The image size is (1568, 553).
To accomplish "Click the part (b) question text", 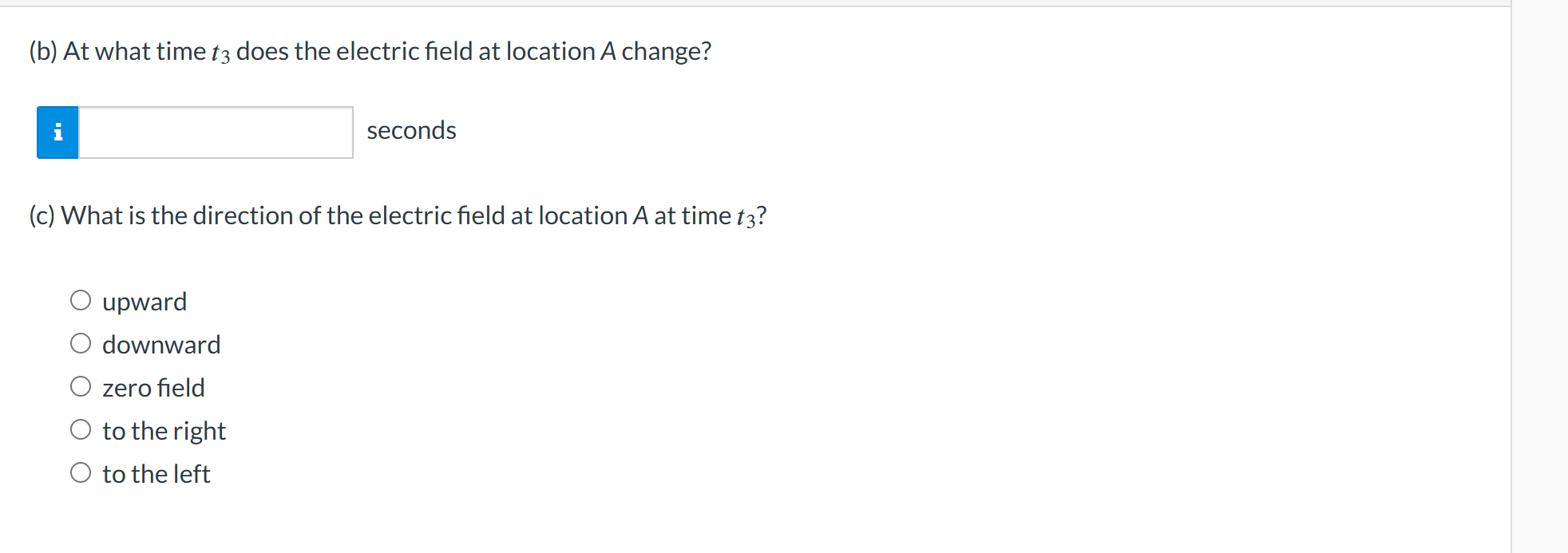I will (369, 50).
